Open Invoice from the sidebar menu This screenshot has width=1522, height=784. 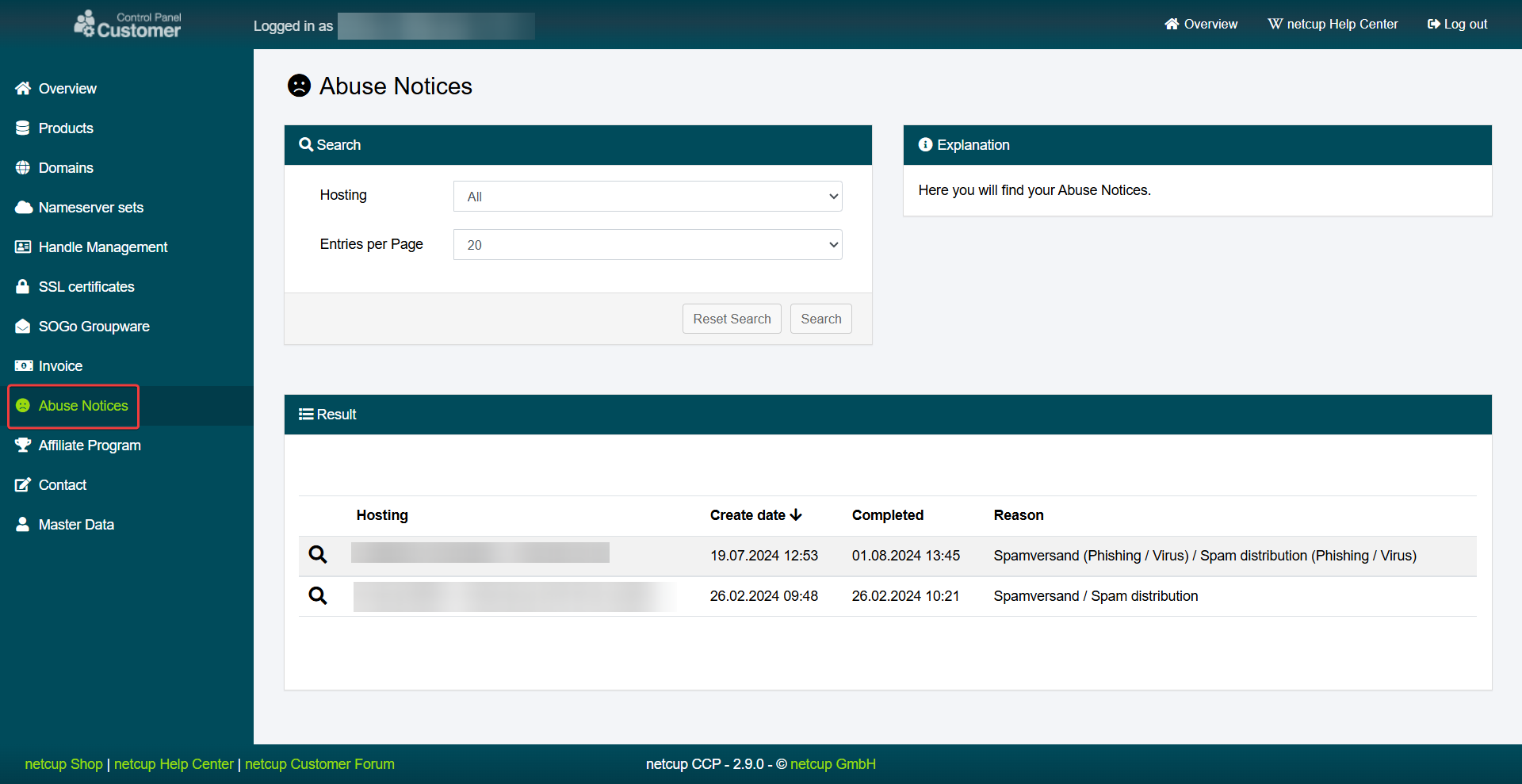tap(60, 366)
